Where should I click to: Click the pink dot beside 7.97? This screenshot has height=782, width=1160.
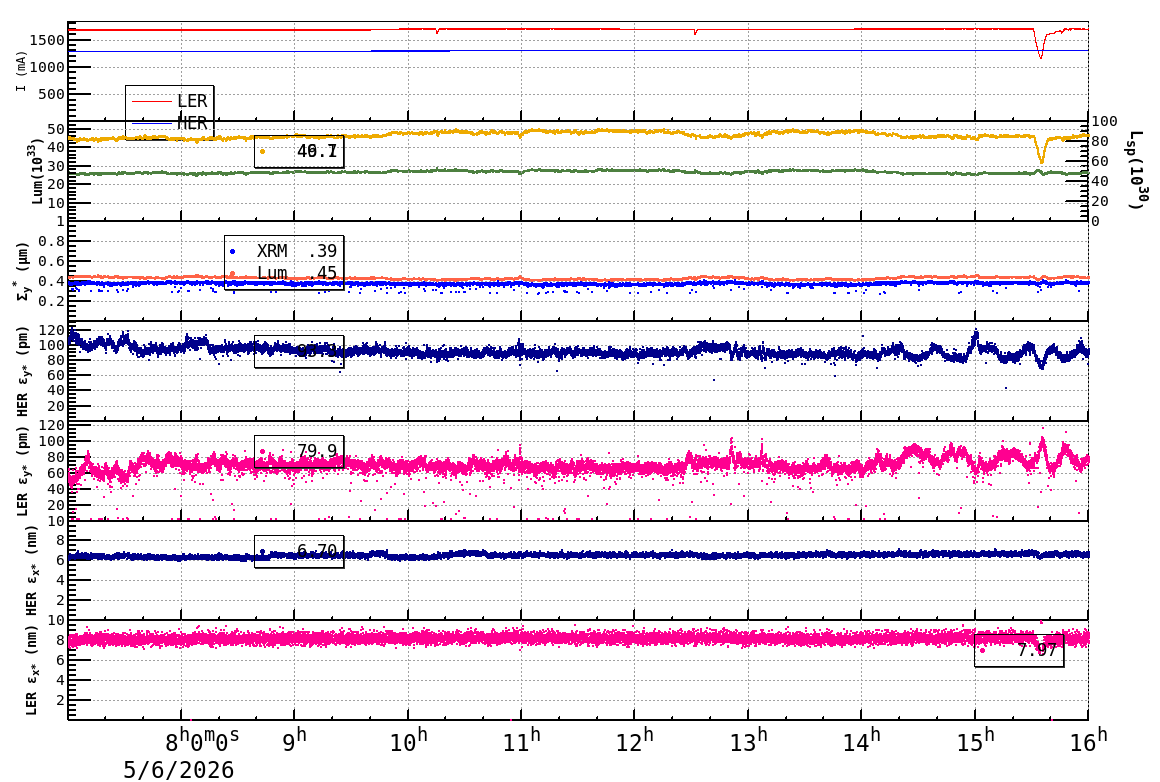pos(982,650)
